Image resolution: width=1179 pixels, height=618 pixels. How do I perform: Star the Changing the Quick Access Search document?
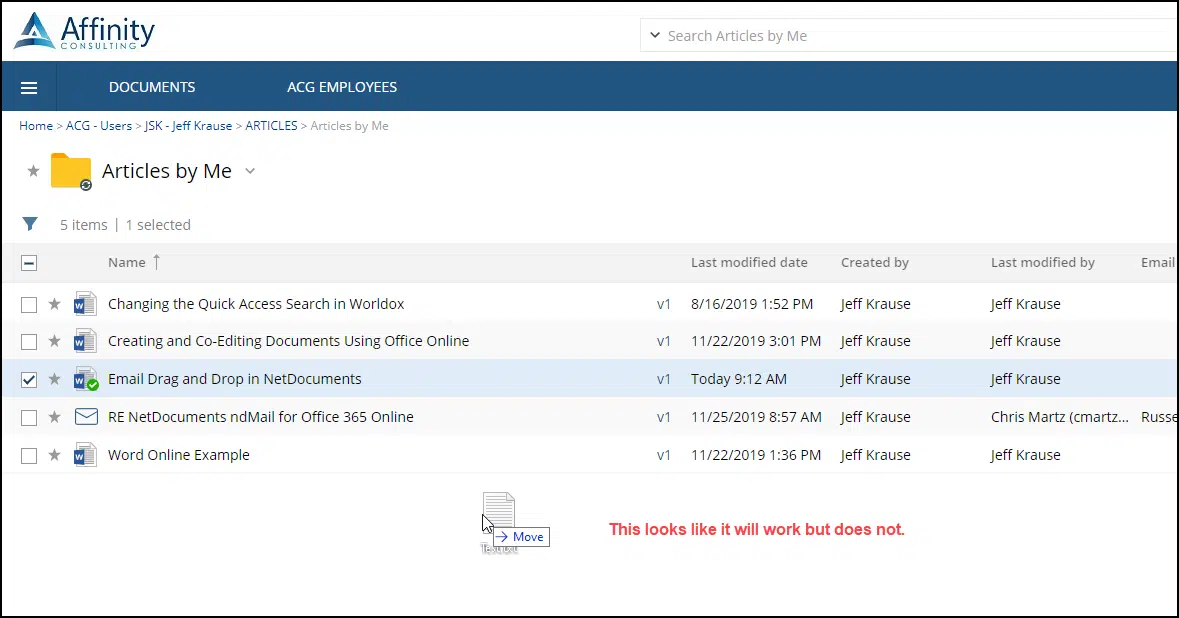[54, 304]
